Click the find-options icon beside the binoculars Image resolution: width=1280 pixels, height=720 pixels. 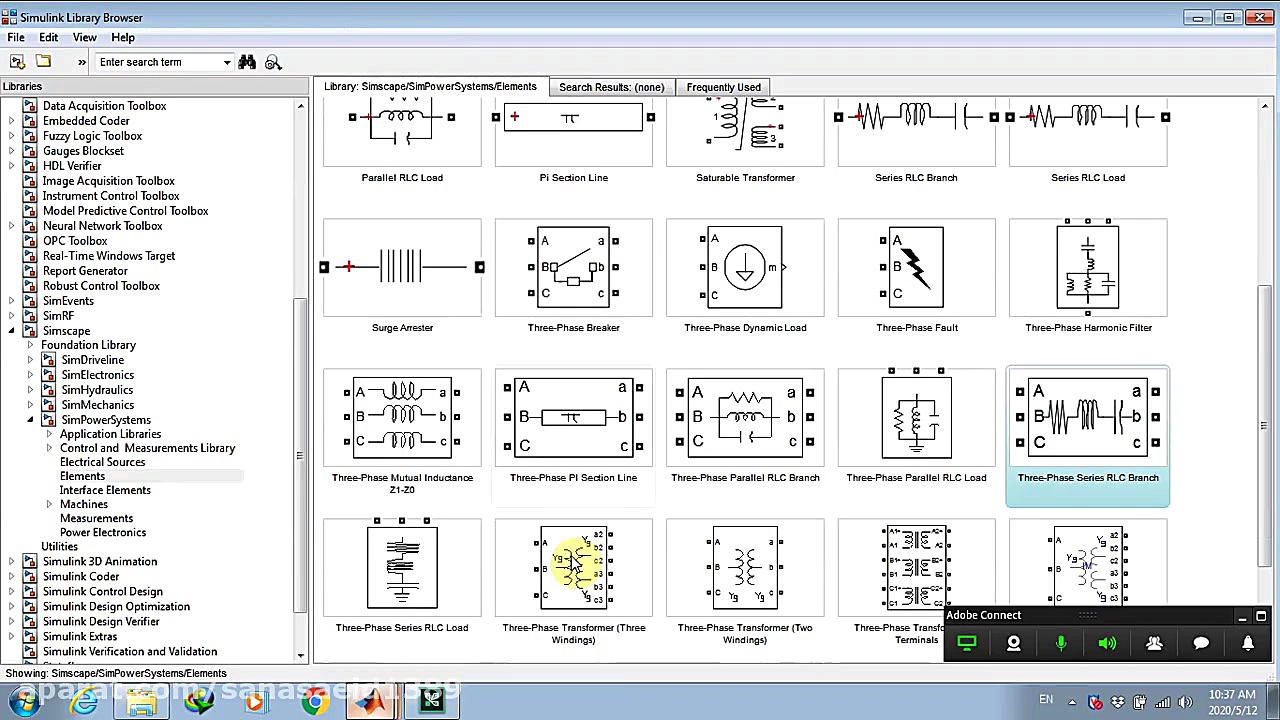coord(273,62)
